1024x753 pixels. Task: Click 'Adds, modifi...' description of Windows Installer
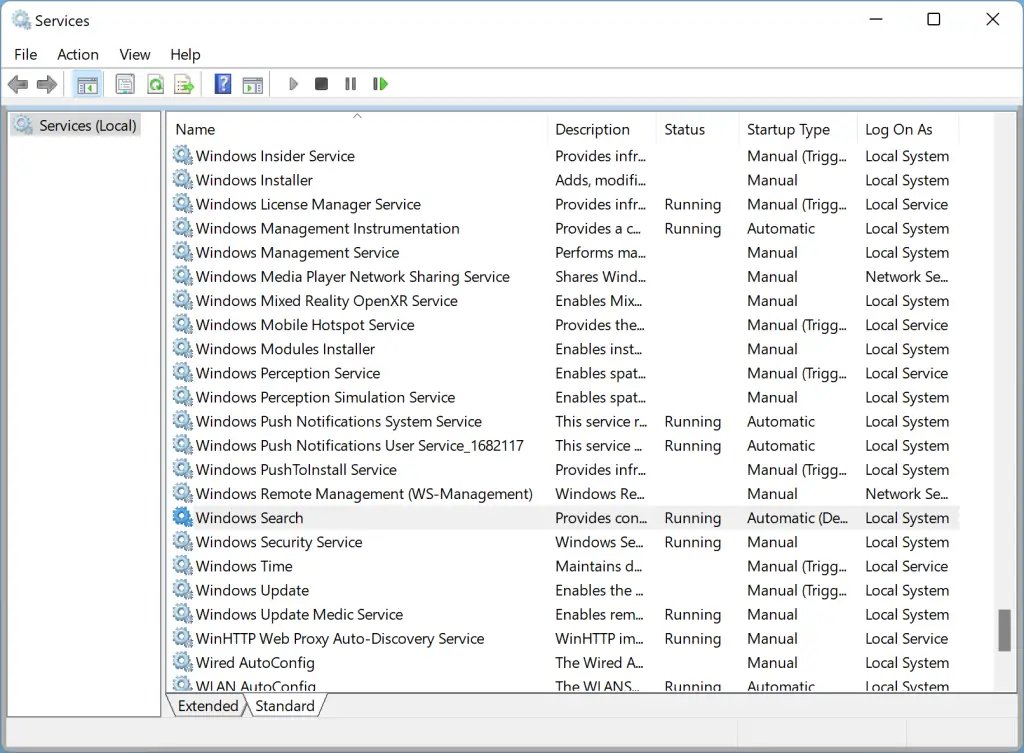point(600,180)
